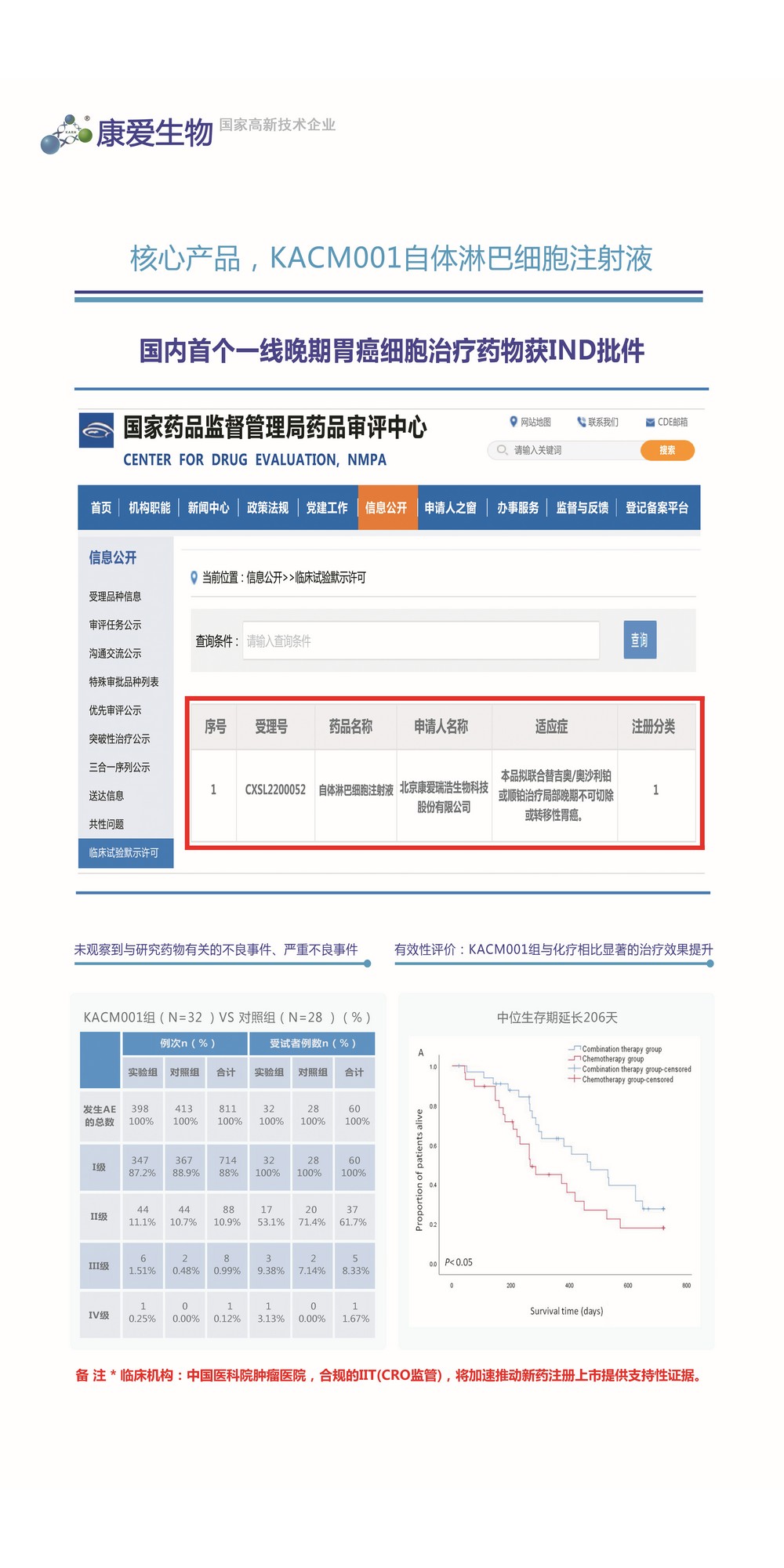Open the 党建工作 nav tab

point(327,507)
